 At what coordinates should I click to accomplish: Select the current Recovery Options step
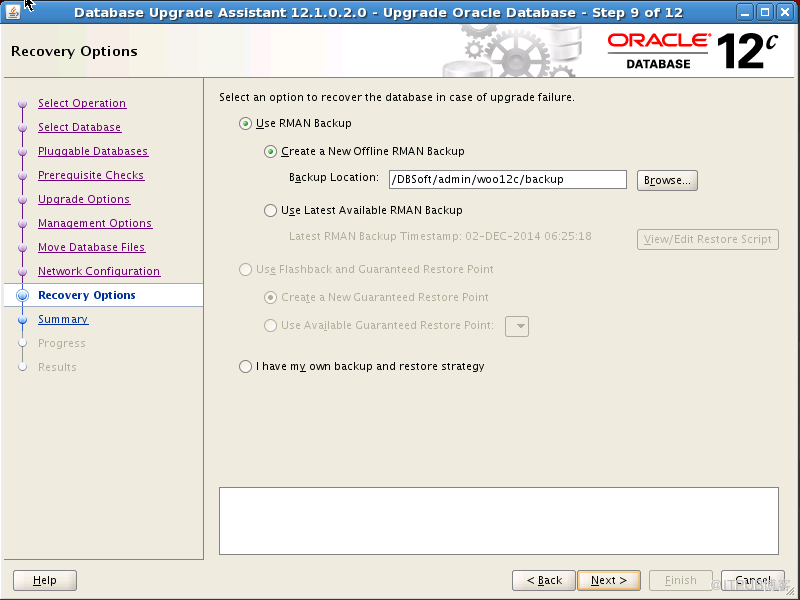click(87, 295)
